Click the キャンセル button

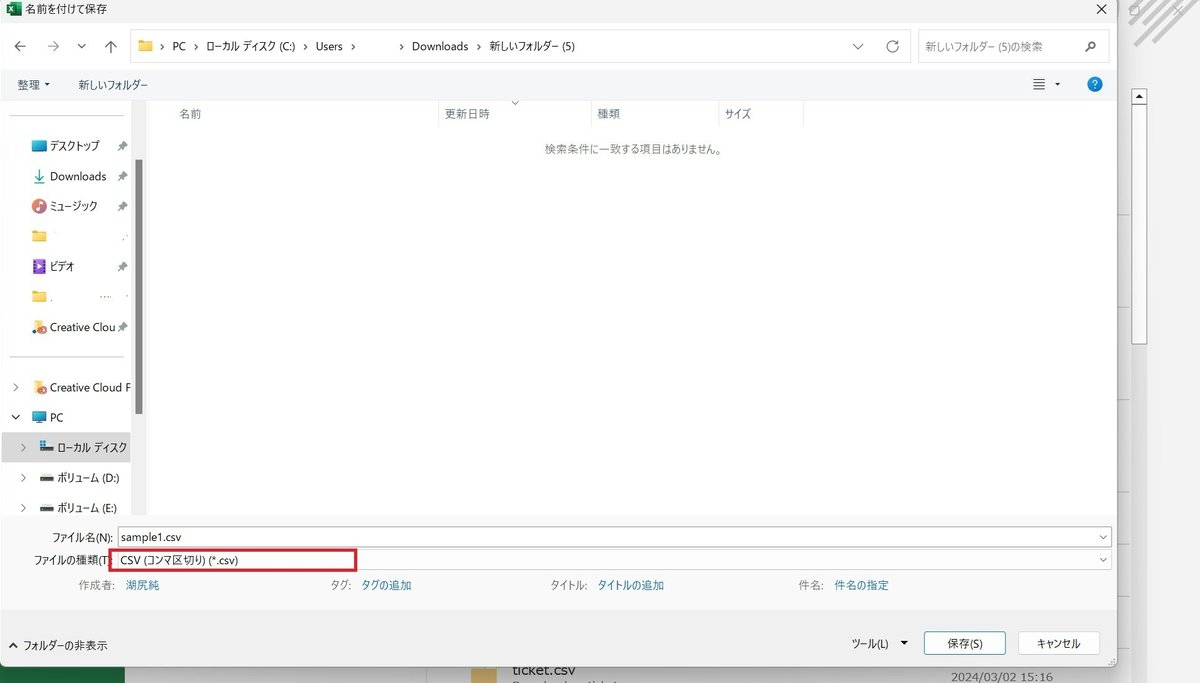coord(1059,643)
